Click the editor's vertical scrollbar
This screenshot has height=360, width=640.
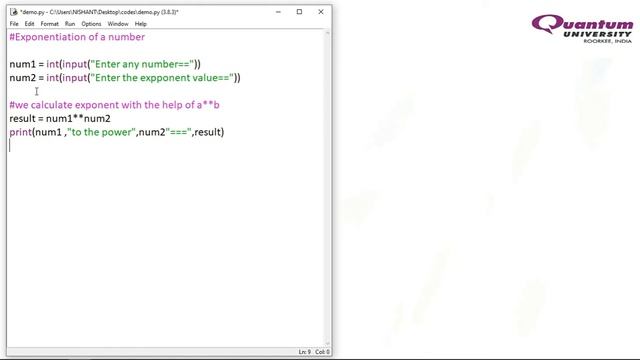click(327, 189)
